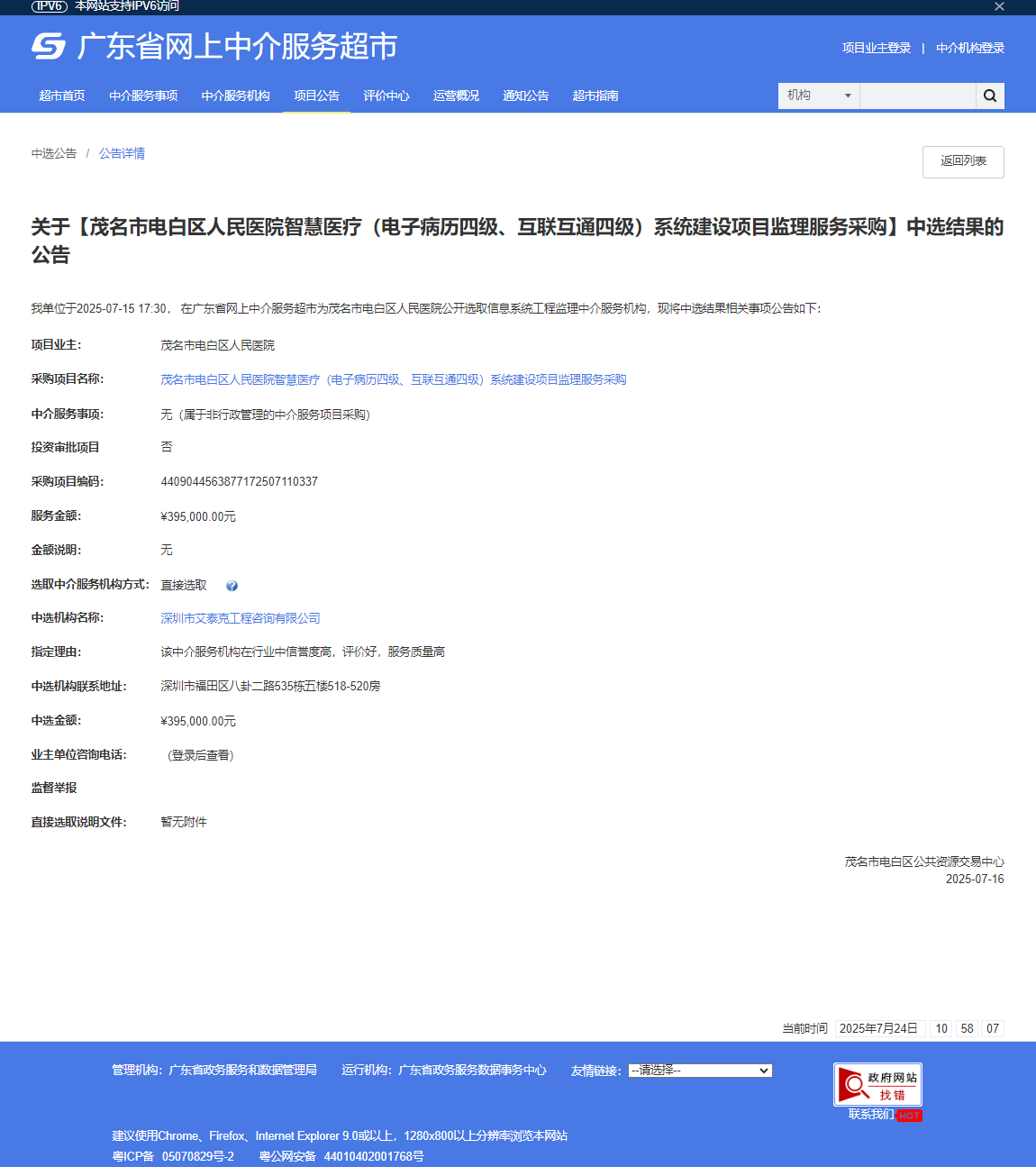The height and width of the screenshot is (1167, 1036).
Task: Click the 政府网站找错 badge icon
Action: pyautogui.click(x=877, y=1085)
